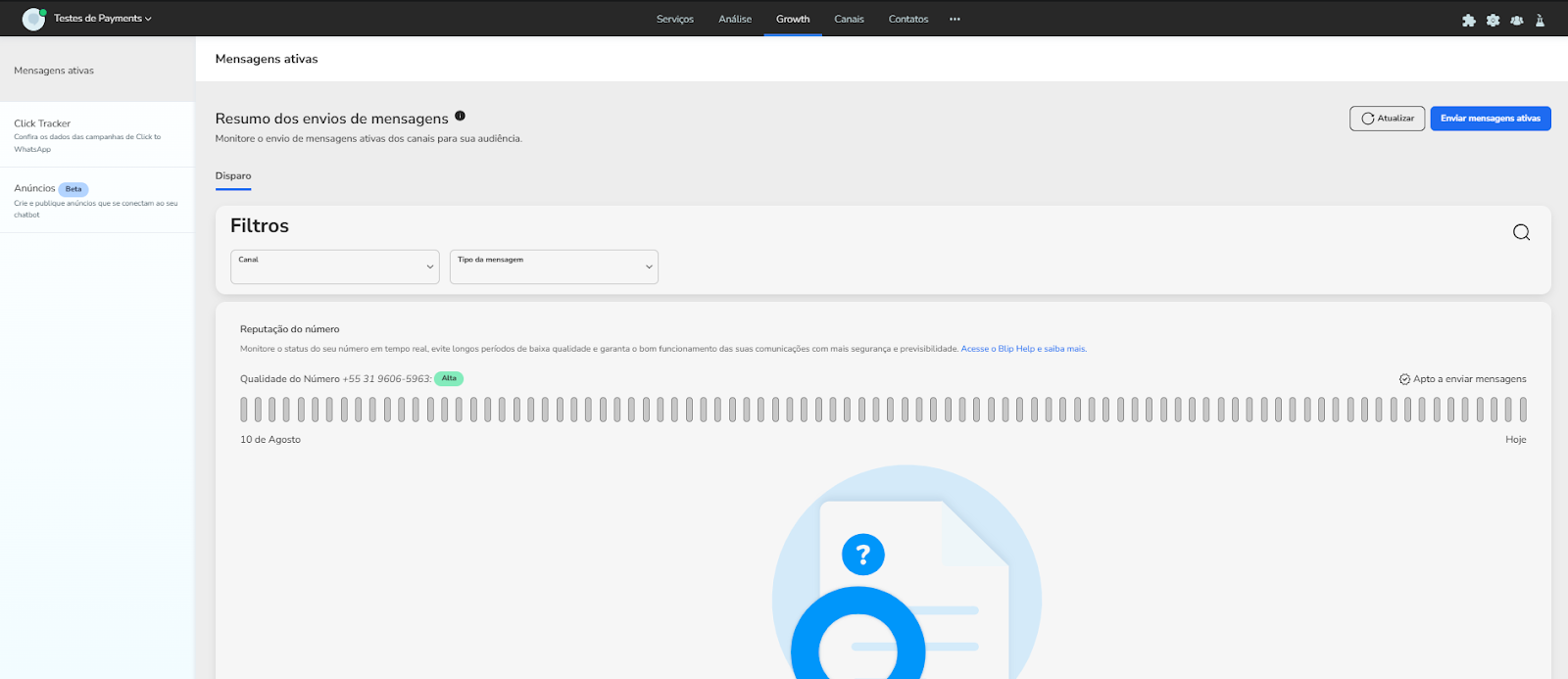1568x679 pixels.
Task: Expand the Canal dropdown
Action: pyautogui.click(x=334, y=267)
